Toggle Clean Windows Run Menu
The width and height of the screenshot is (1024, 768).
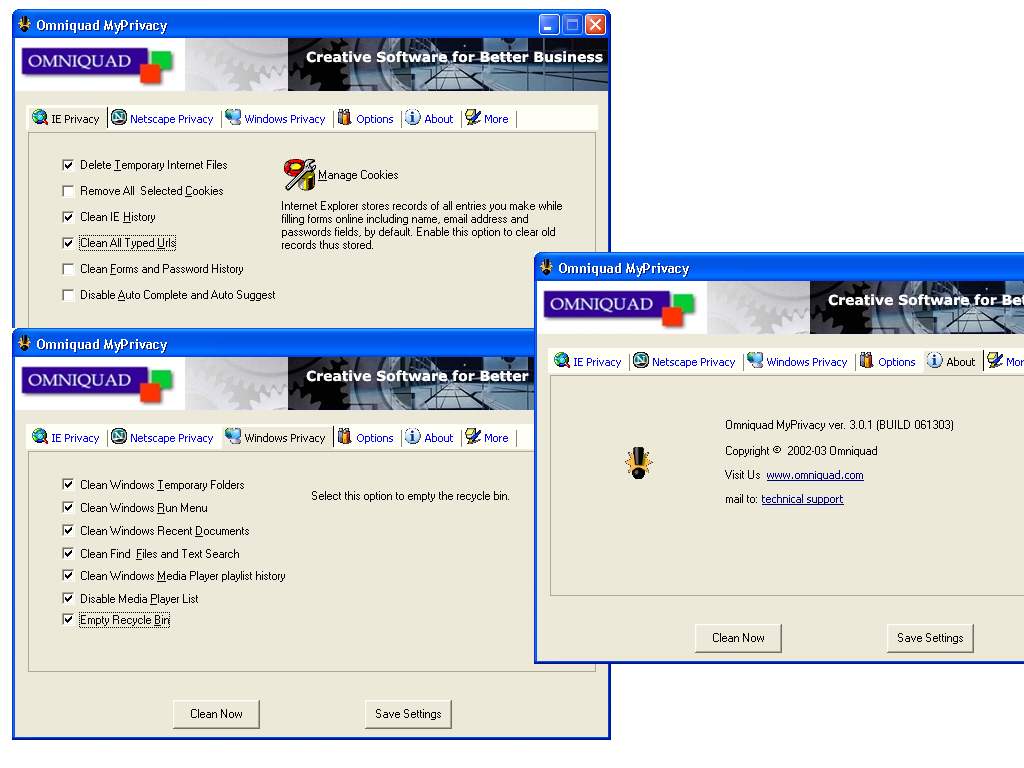pyautogui.click(x=68, y=507)
